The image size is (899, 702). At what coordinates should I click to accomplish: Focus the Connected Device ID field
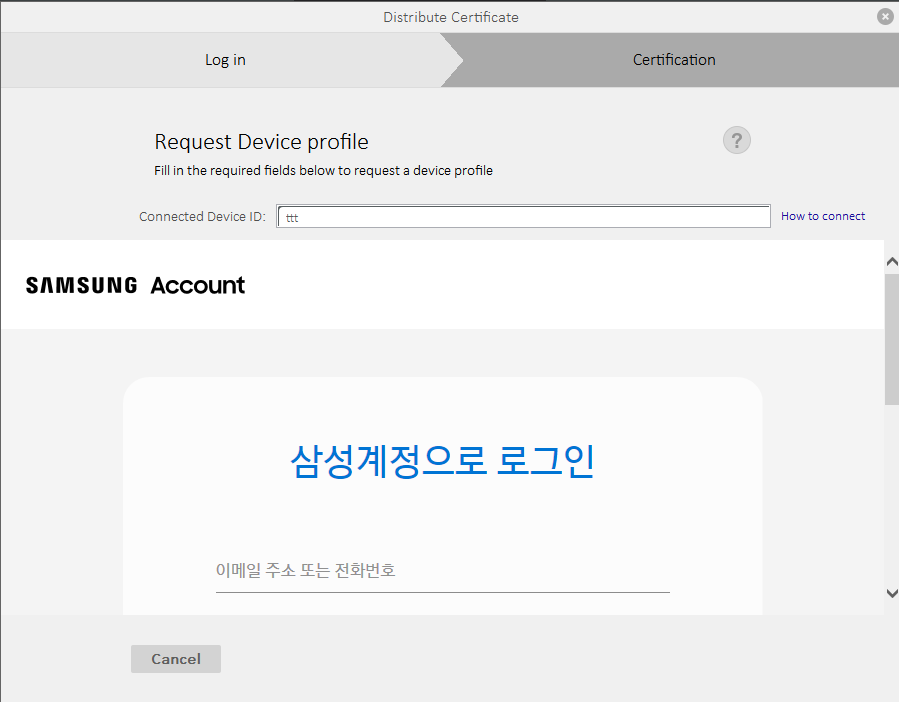pos(523,217)
